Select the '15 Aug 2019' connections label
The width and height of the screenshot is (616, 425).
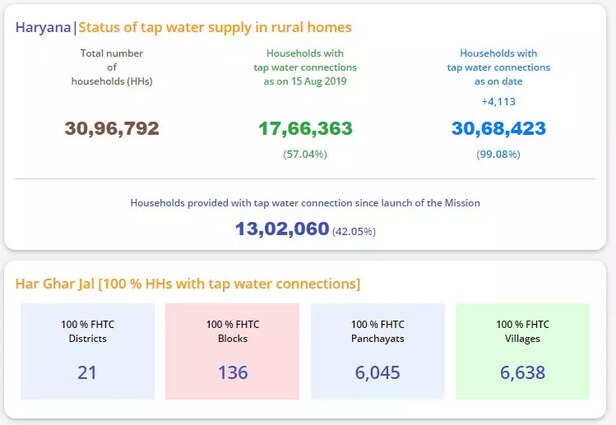coord(305,66)
